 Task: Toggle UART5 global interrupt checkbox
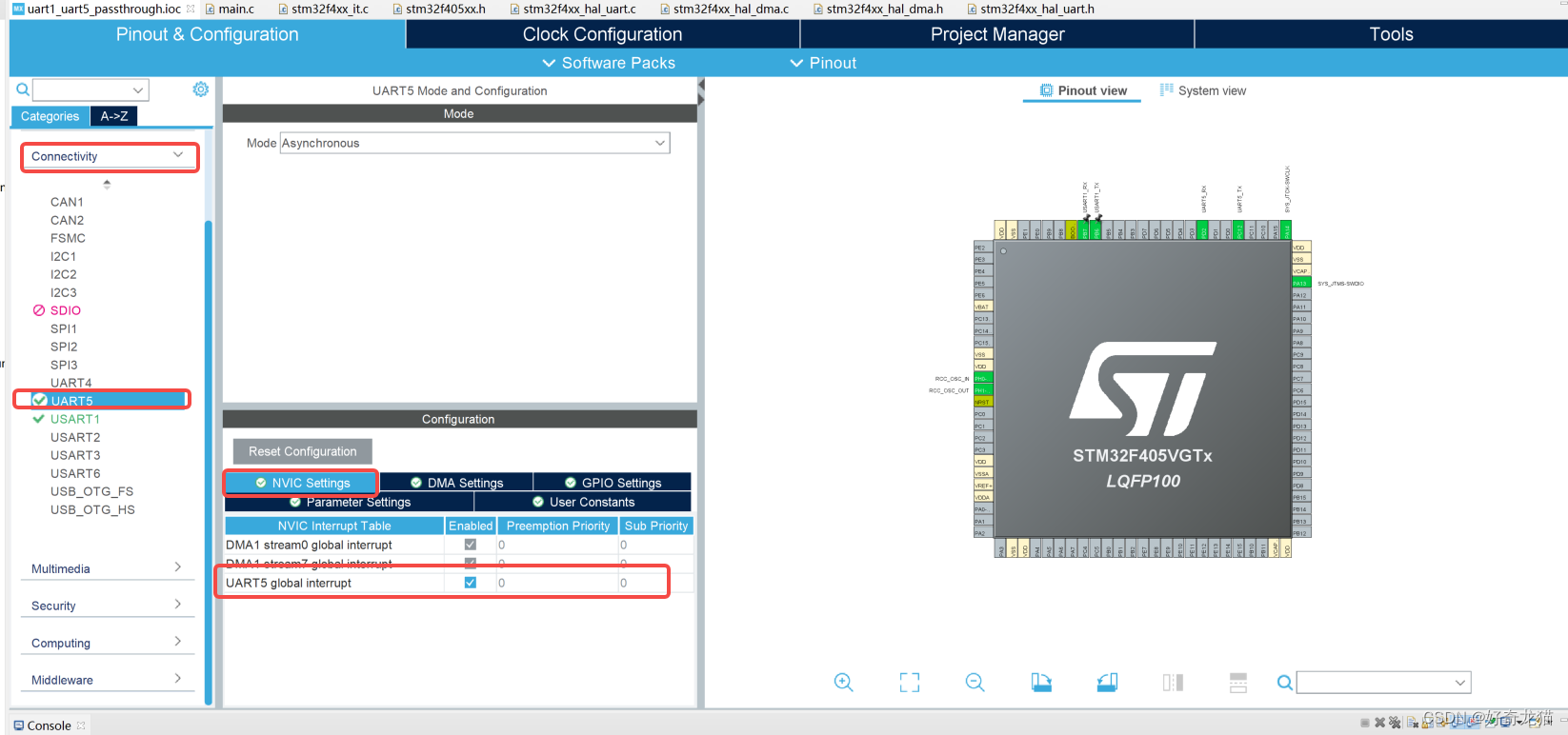pos(470,583)
